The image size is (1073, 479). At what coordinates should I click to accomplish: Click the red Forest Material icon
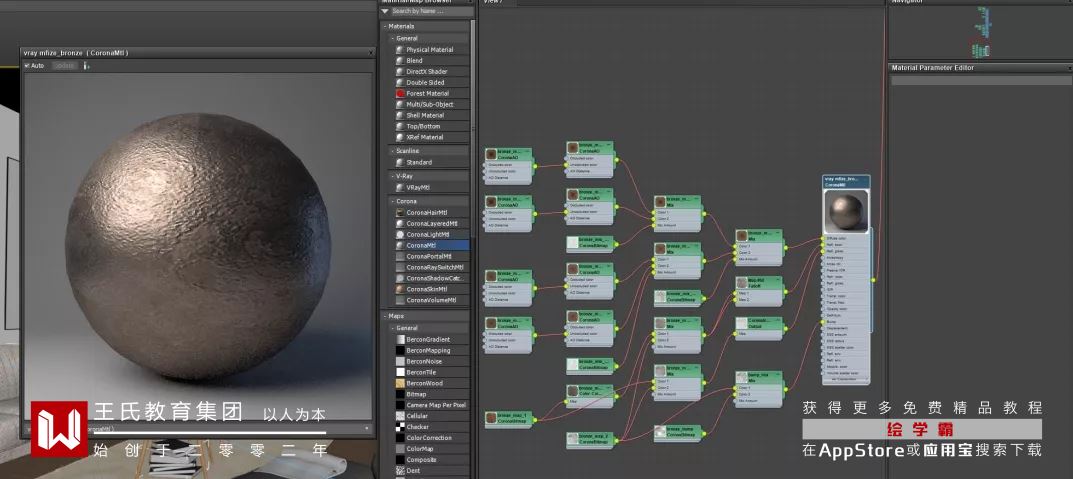[400, 94]
